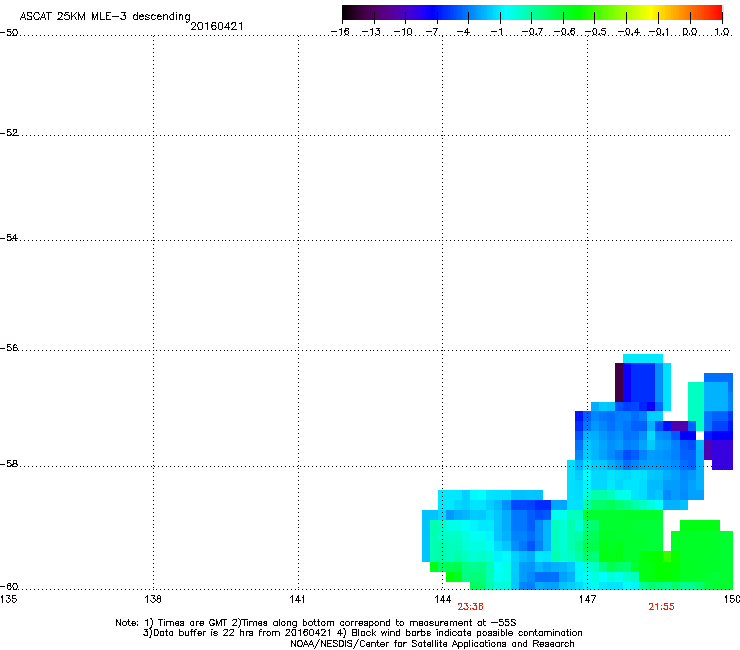The height and width of the screenshot is (650, 740).
Task: Click the note line "3)Data buffer is 22 hrs"
Action: [x=362, y=633]
